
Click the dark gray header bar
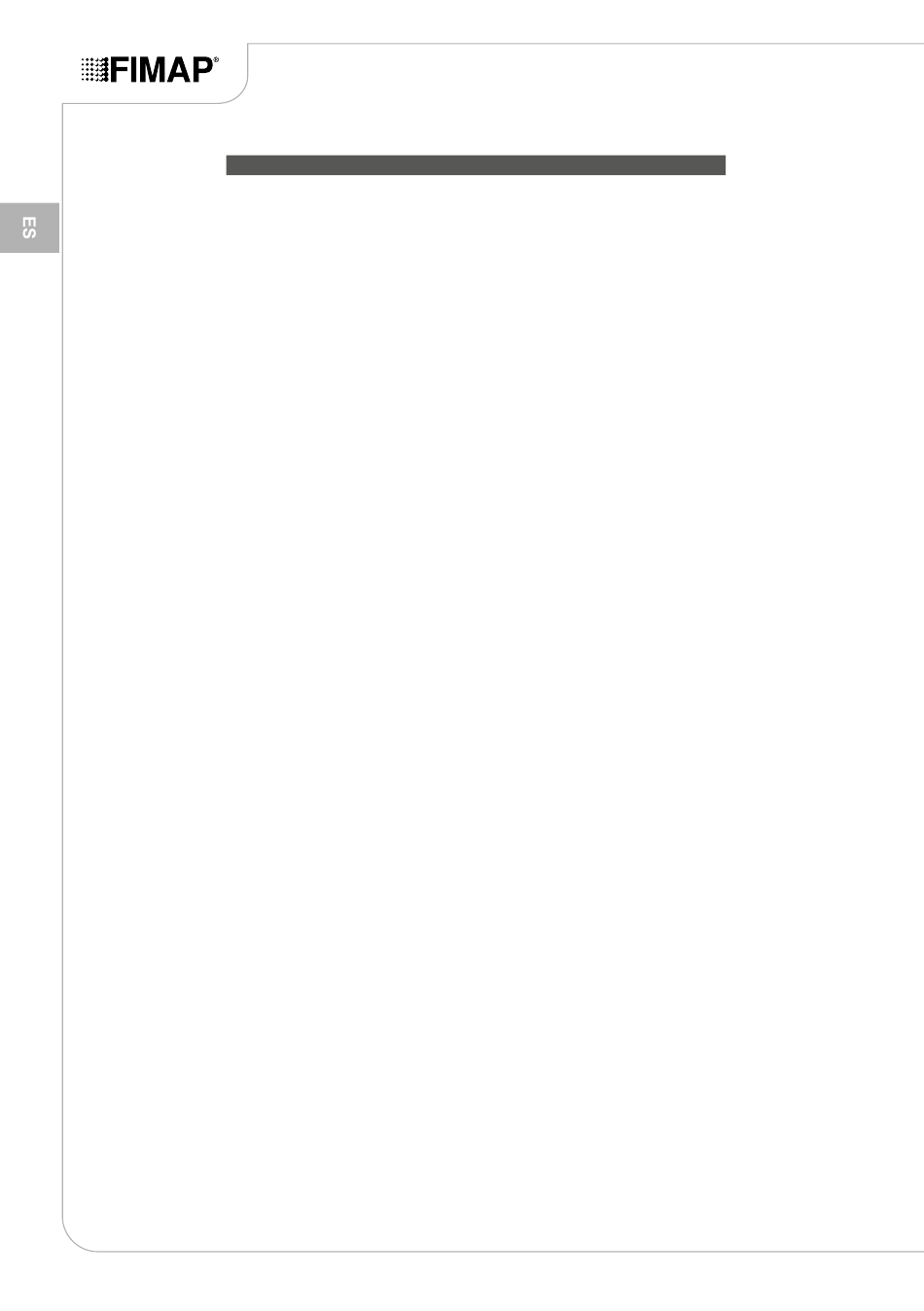[x=476, y=164]
